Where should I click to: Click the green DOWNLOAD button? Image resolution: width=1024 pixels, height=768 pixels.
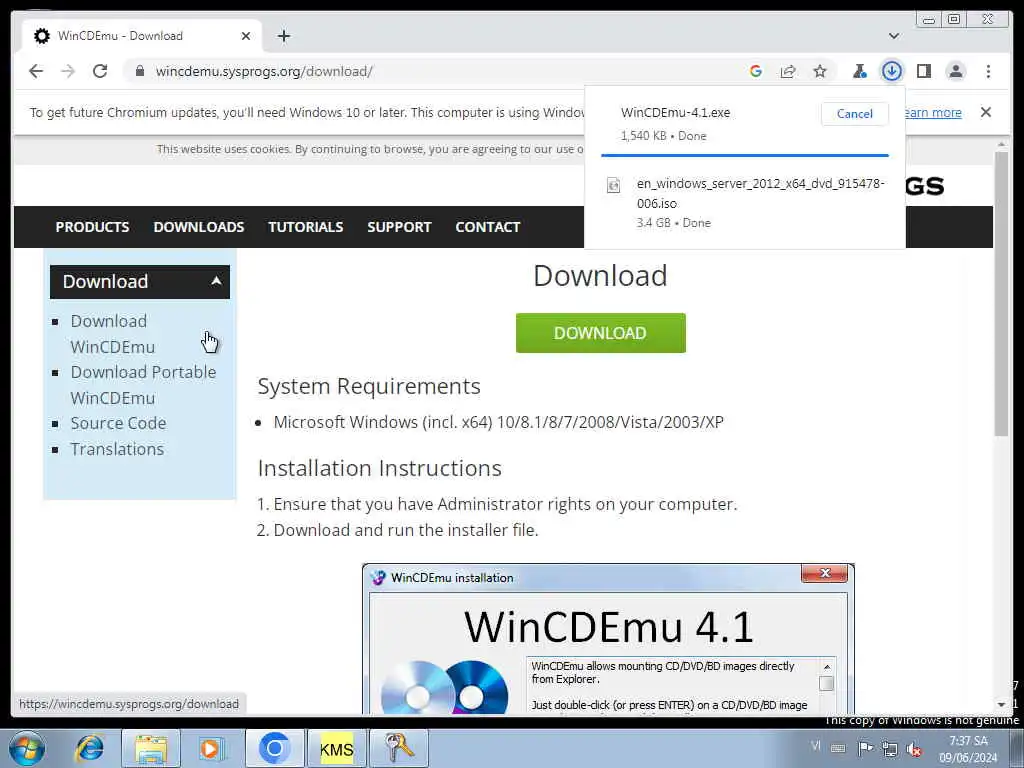coord(600,333)
